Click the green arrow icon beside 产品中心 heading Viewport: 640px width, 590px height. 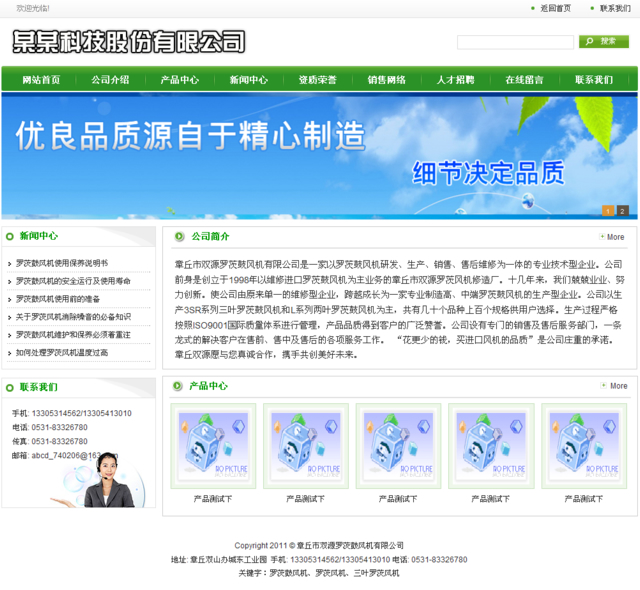tap(177, 385)
